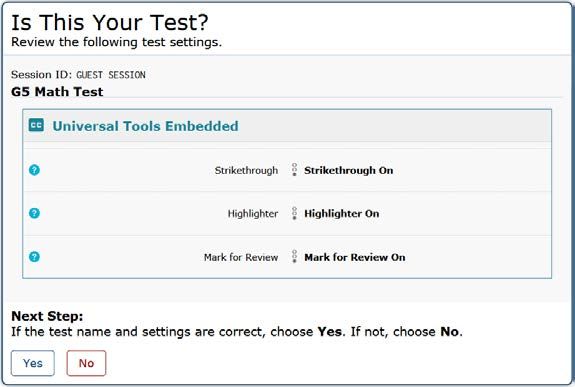
Task: Click the Highlighter setting label
Action: click(253, 214)
